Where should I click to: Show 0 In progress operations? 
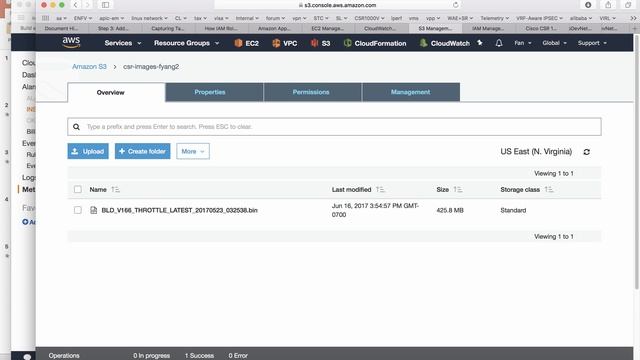pyautogui.click(x=151, y=356)
